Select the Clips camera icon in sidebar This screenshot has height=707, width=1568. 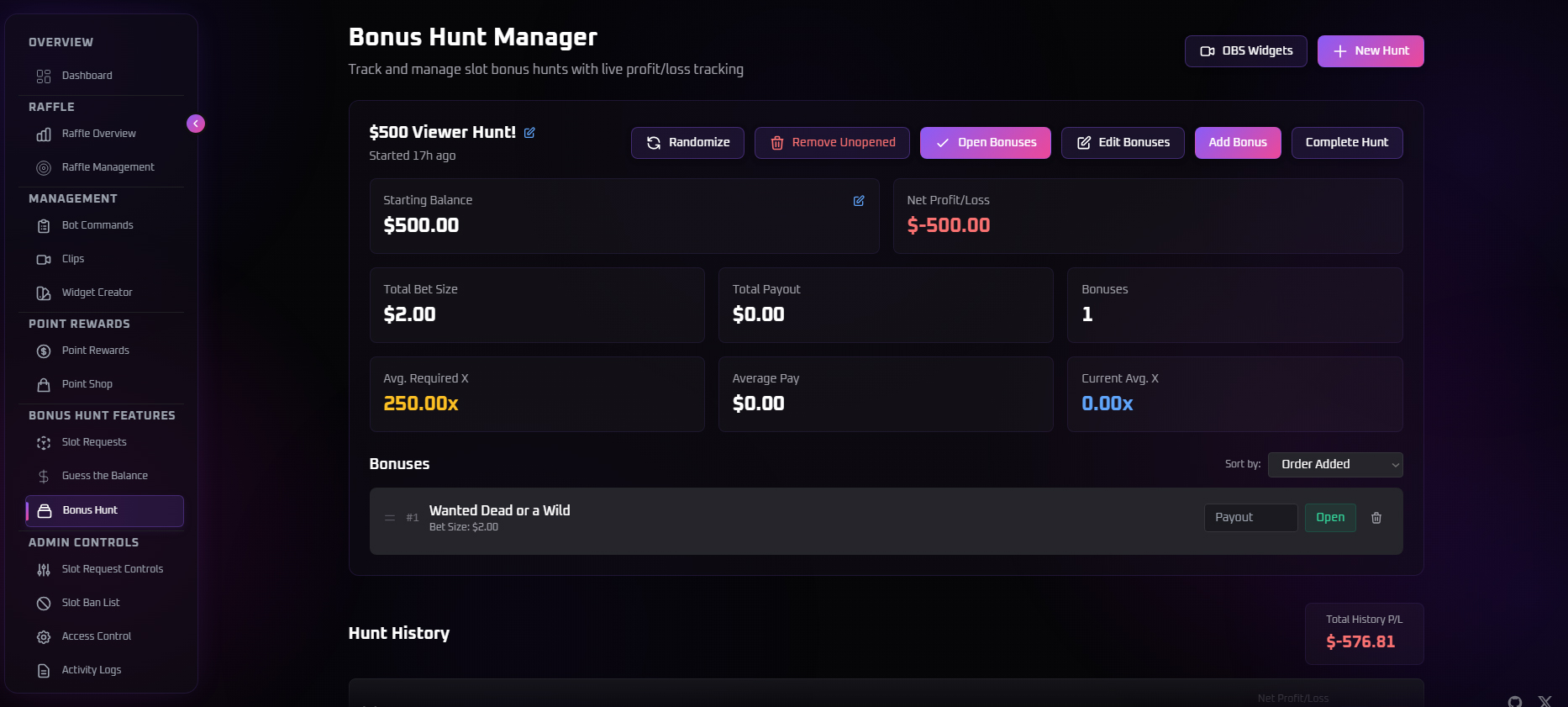point(44,259)
